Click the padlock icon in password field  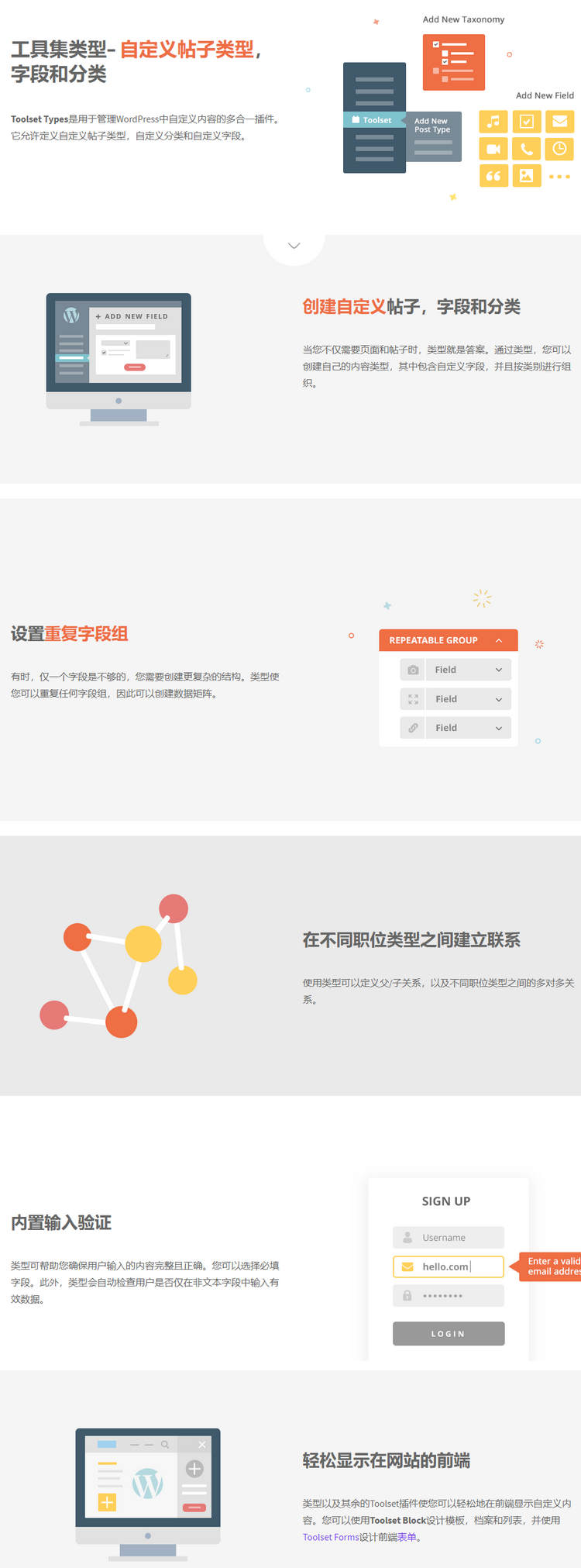click(407, 1295)
